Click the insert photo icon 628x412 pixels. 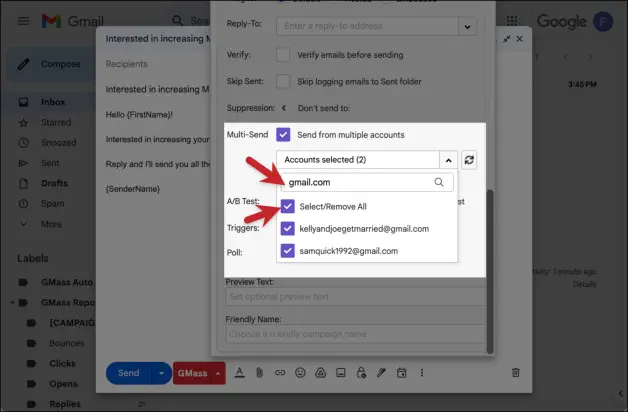point(340,373)
